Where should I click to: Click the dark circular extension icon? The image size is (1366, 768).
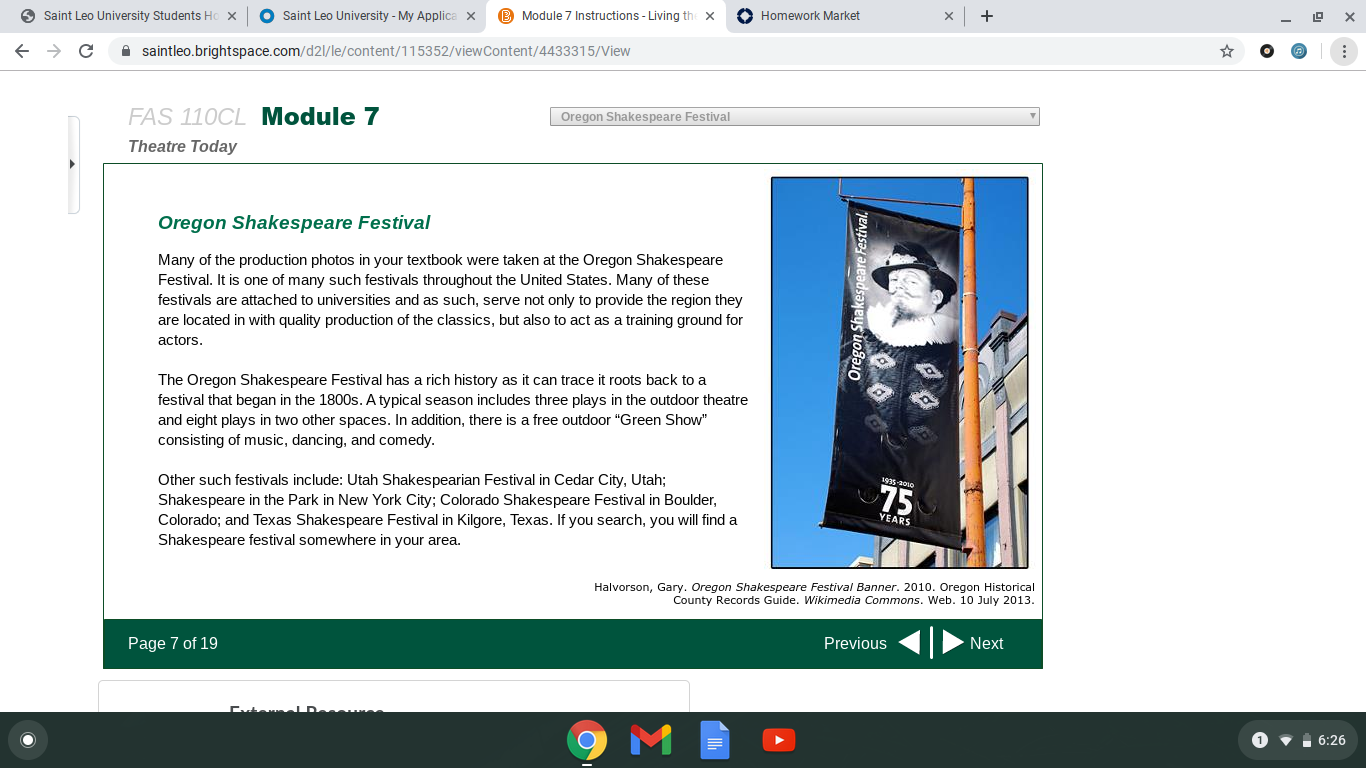1267,51
